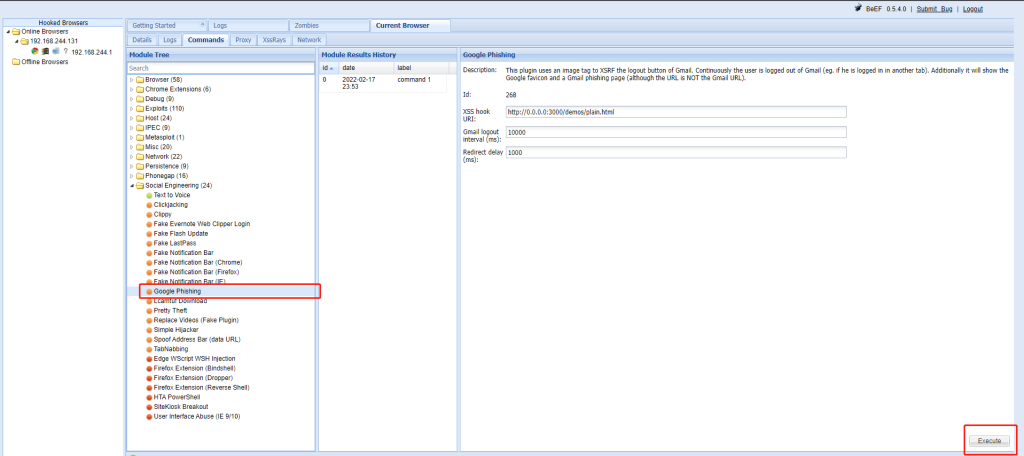
Task: Select the Commands sub-tab
Action: 206,40
